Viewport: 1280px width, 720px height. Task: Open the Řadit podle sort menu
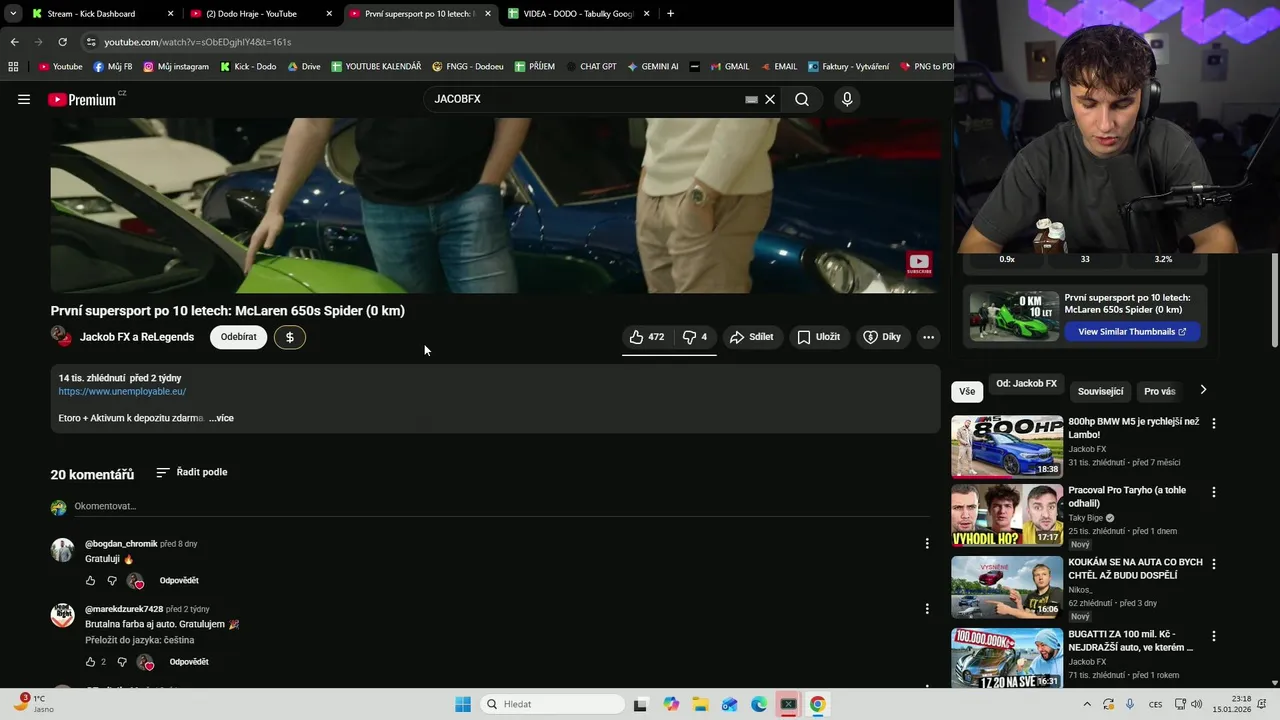pyautogui.click(x=192, y=472)
